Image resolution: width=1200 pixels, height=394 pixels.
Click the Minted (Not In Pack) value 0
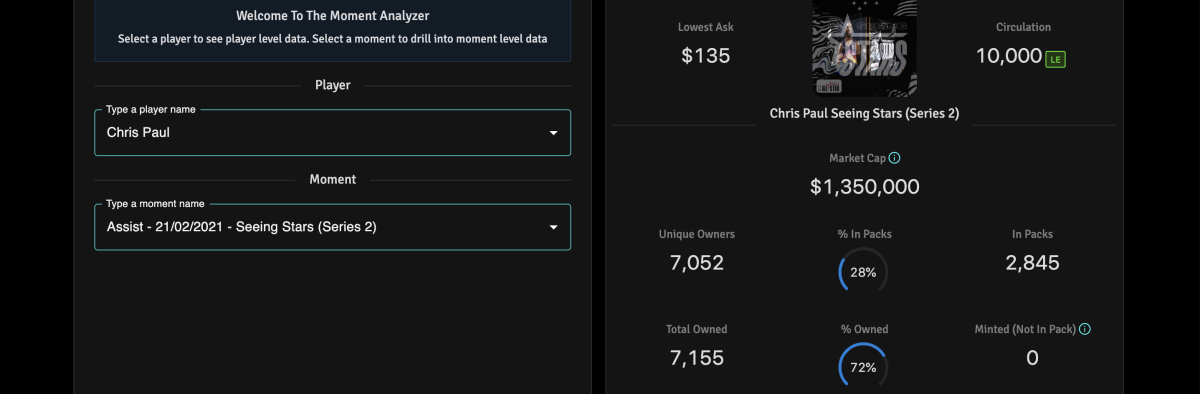(1032, 358)
